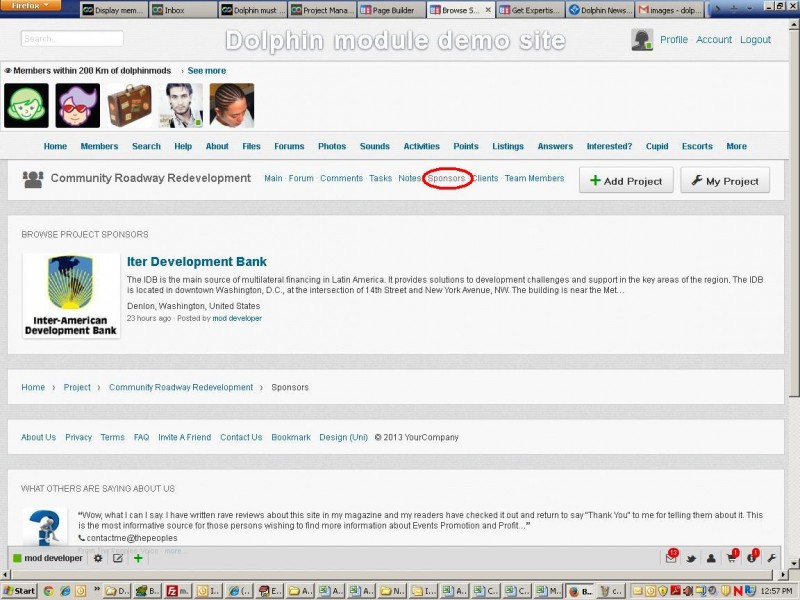
Task: Go to the project's Tasks section
Action: pos(381,179)
